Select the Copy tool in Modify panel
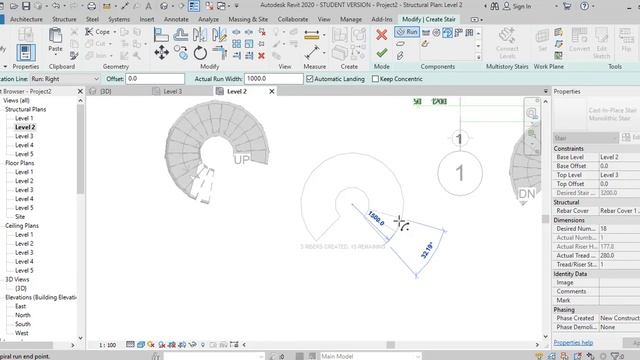This screenshot has width=640, height=360. [x=180, y=53]
